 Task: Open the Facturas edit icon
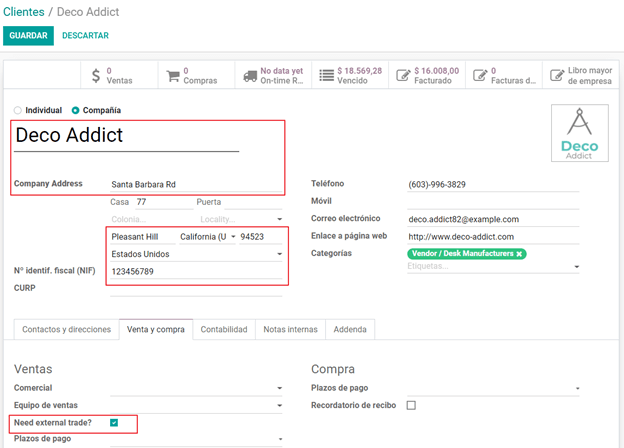click(x=479, y=75)
